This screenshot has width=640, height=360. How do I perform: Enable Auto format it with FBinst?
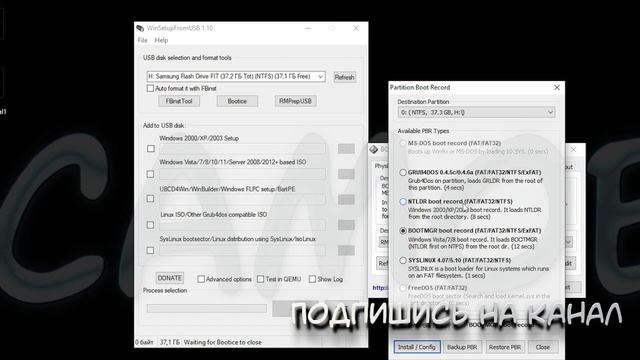point(150,88)
